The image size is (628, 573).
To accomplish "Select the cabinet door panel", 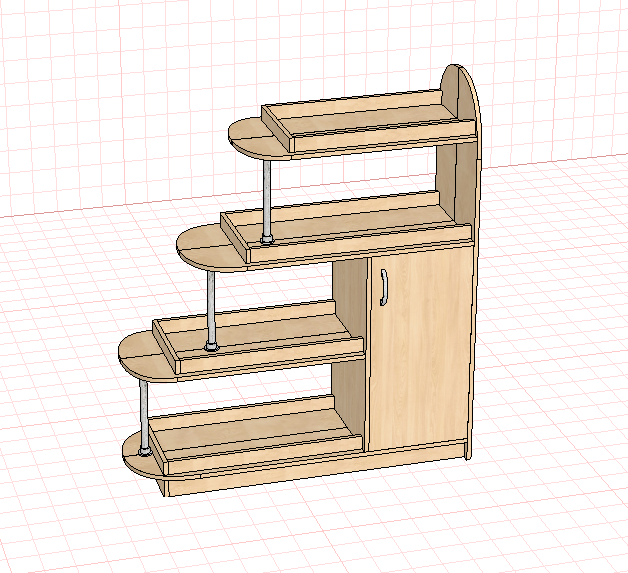I will [421, 348].
